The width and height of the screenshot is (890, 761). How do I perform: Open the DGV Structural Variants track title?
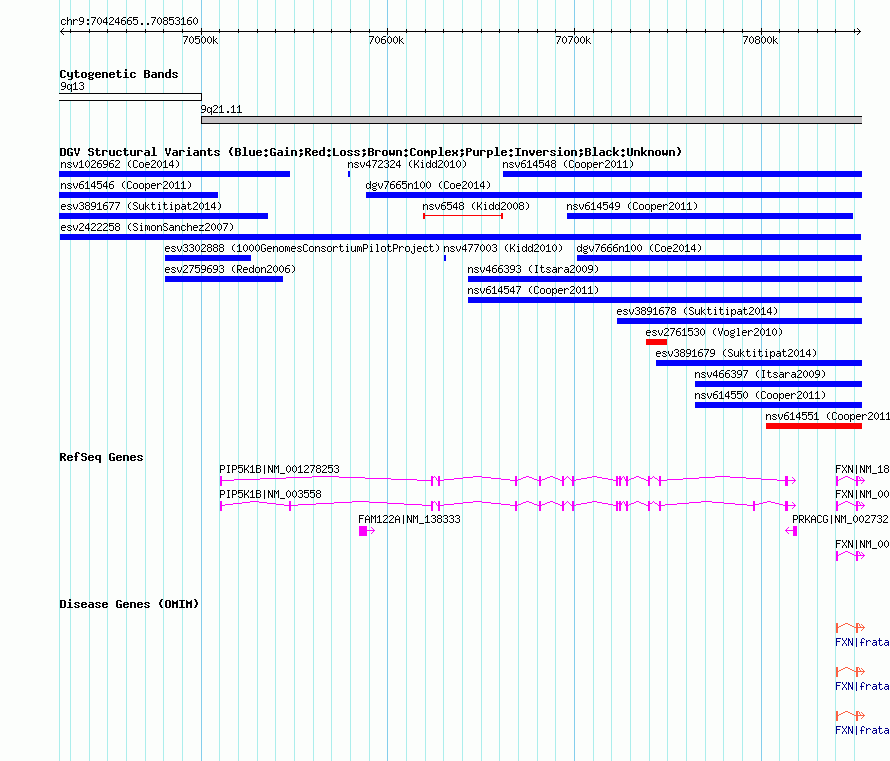(x=371, y=152)
